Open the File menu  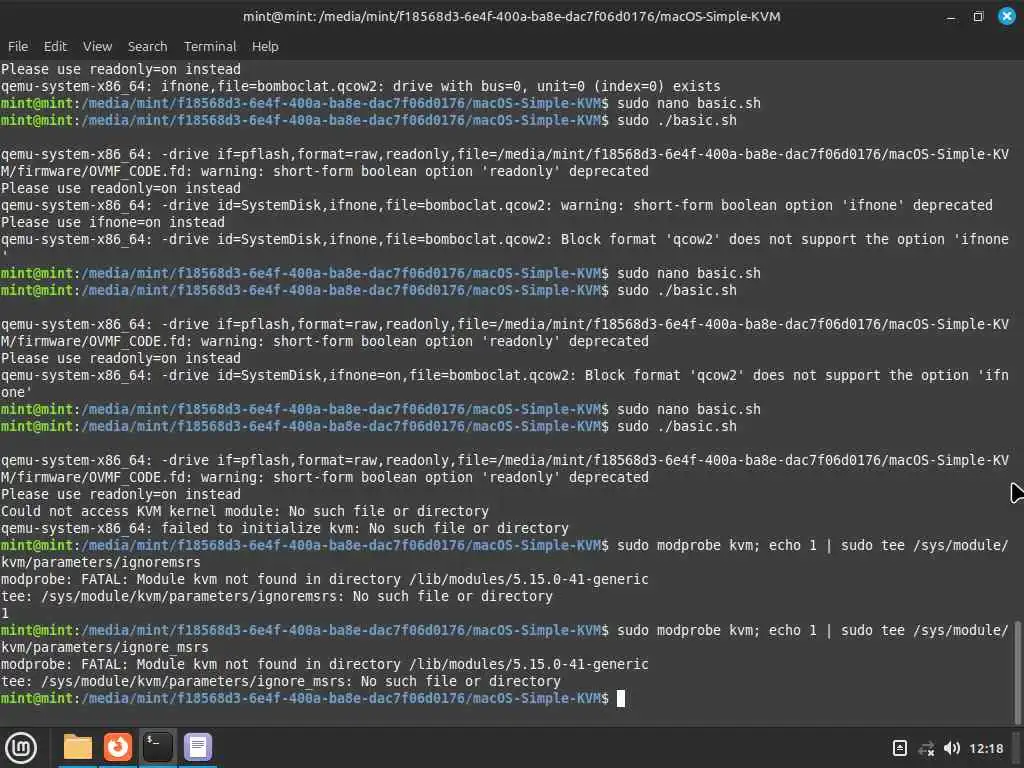[18, 46]
